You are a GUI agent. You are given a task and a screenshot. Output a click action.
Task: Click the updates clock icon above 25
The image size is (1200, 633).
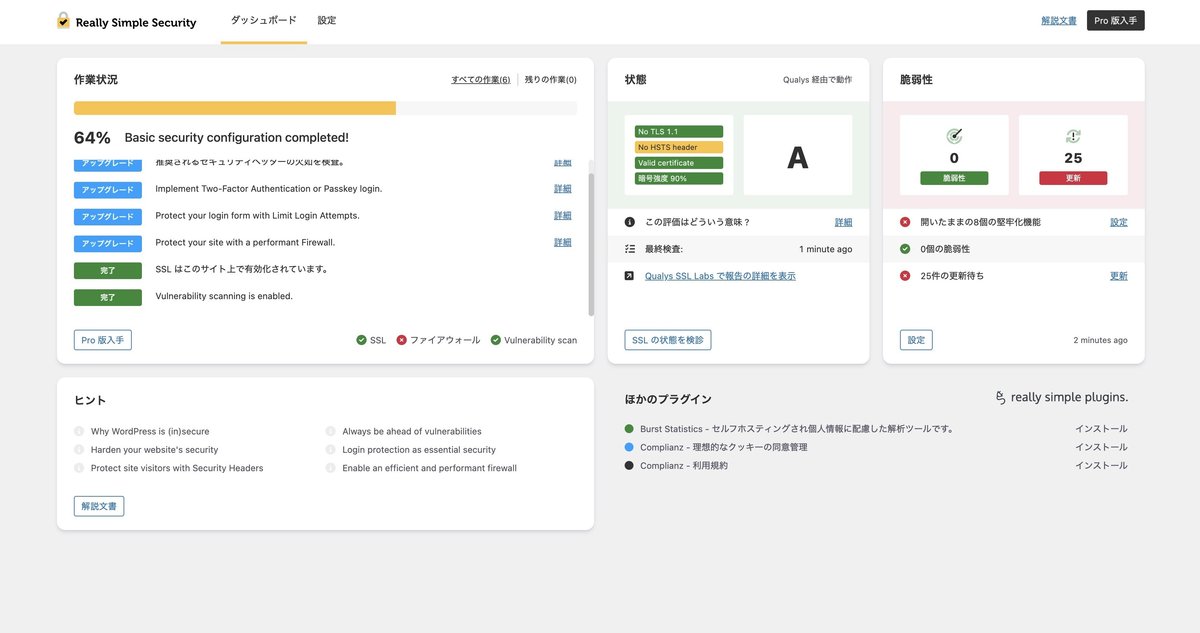coord(1073,136)
